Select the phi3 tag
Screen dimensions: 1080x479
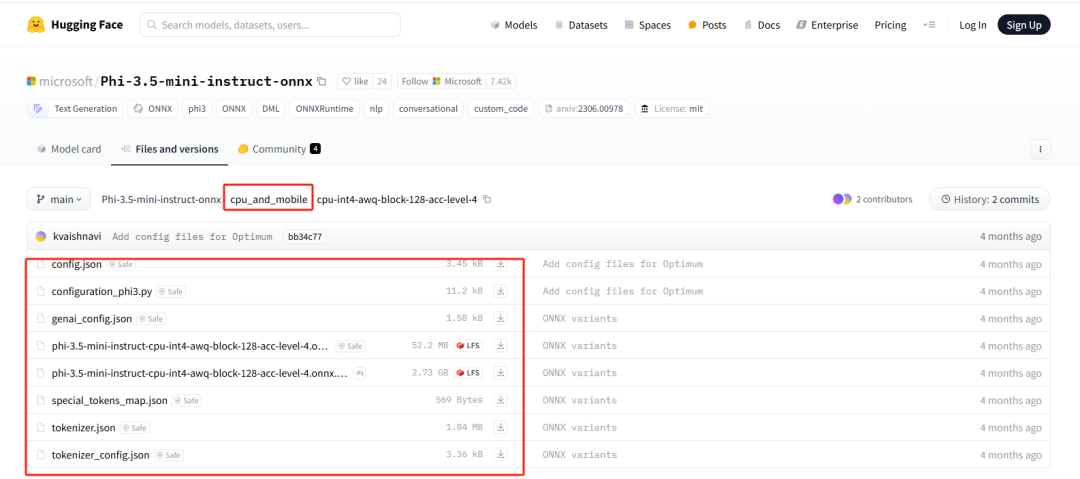[197, 109]
